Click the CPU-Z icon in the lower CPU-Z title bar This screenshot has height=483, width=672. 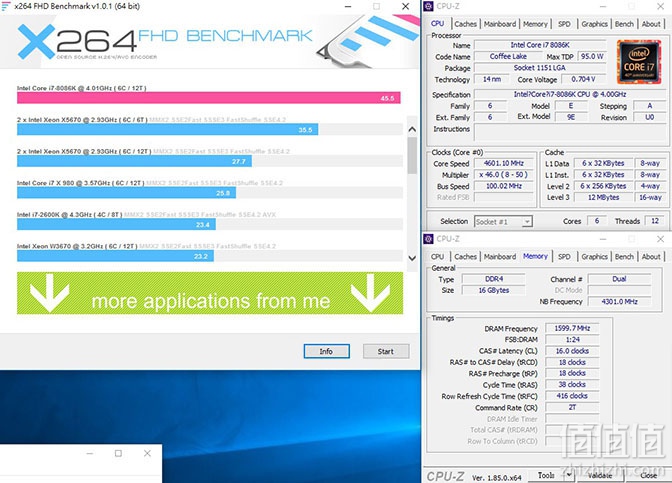click(428, 239)
